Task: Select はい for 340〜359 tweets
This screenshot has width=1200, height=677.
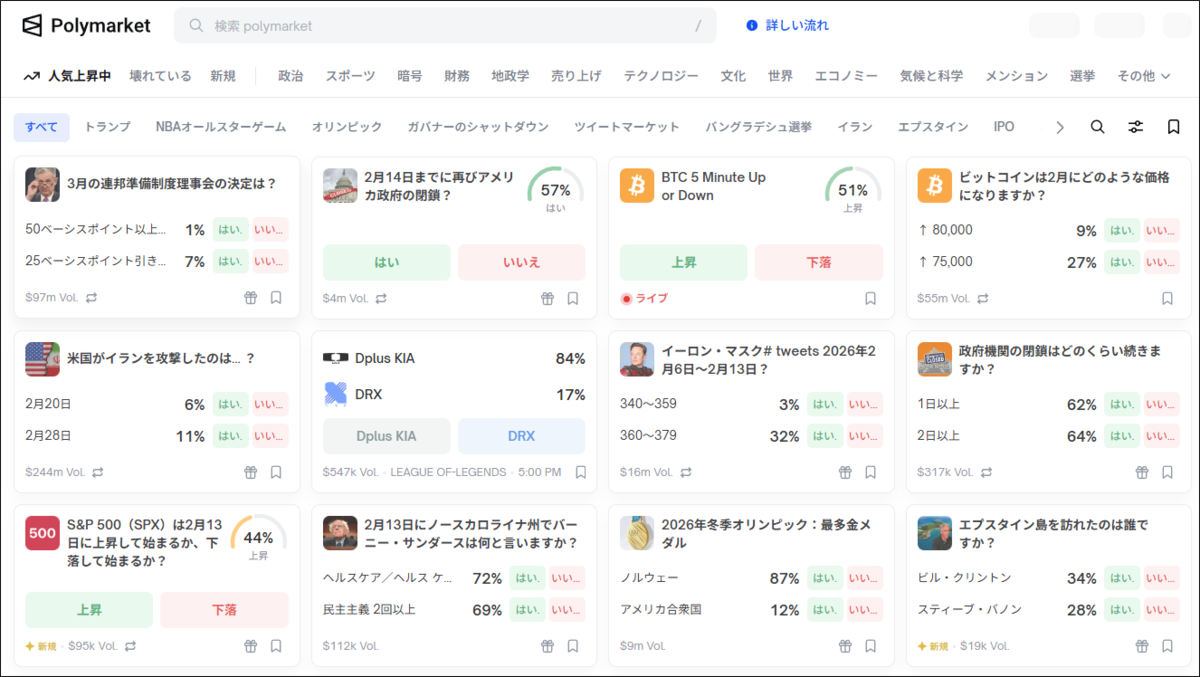Action: click(825, 404)
